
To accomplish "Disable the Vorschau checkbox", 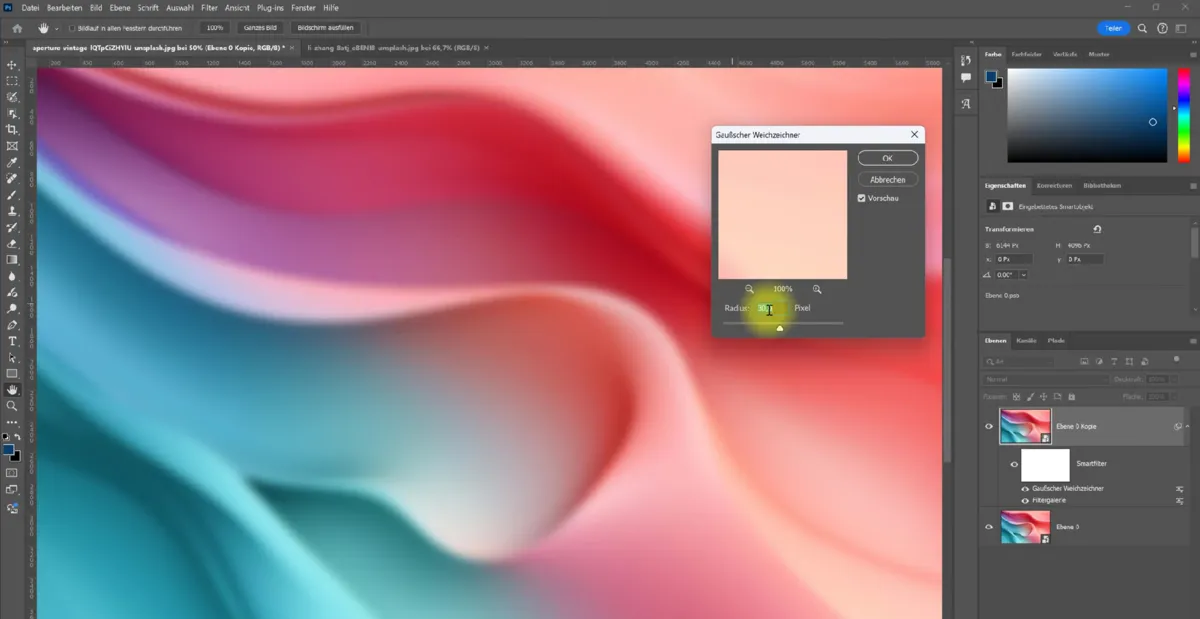I will click(x=861, y=197).
